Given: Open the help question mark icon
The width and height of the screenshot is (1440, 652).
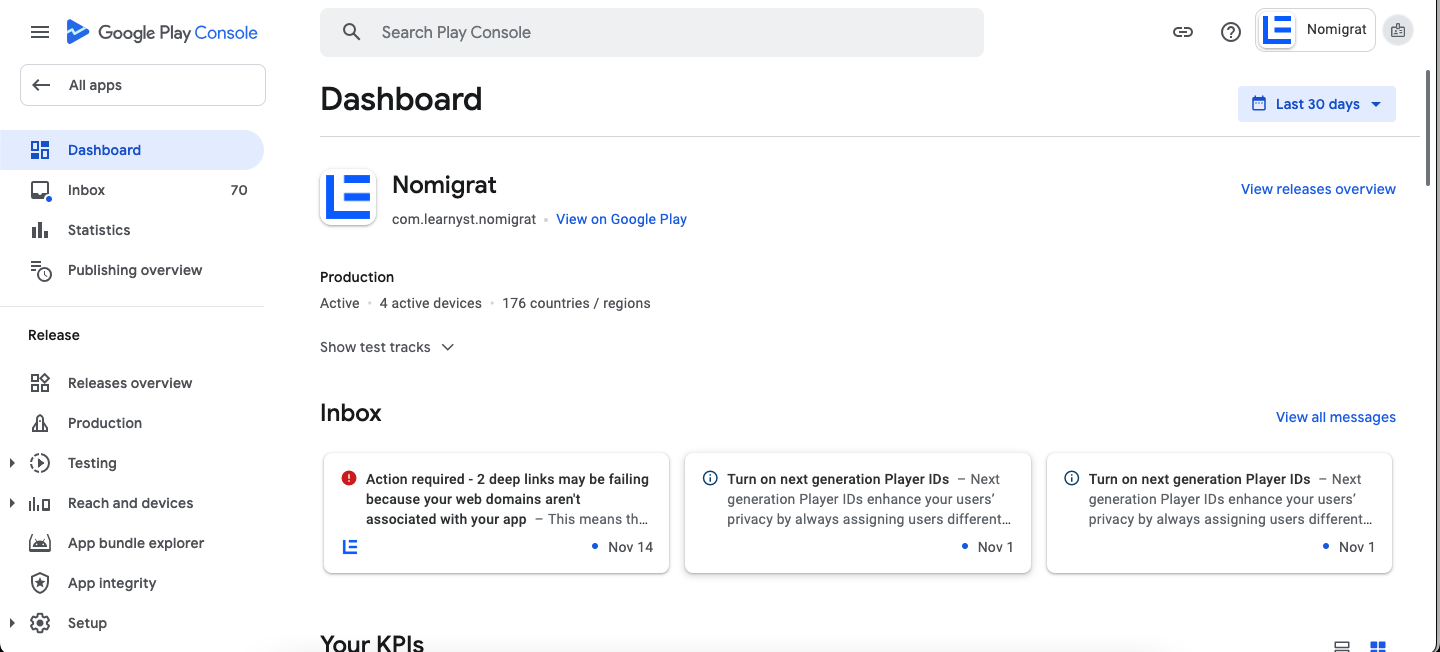Looking at the screenshot, I should coord(1231,32).
